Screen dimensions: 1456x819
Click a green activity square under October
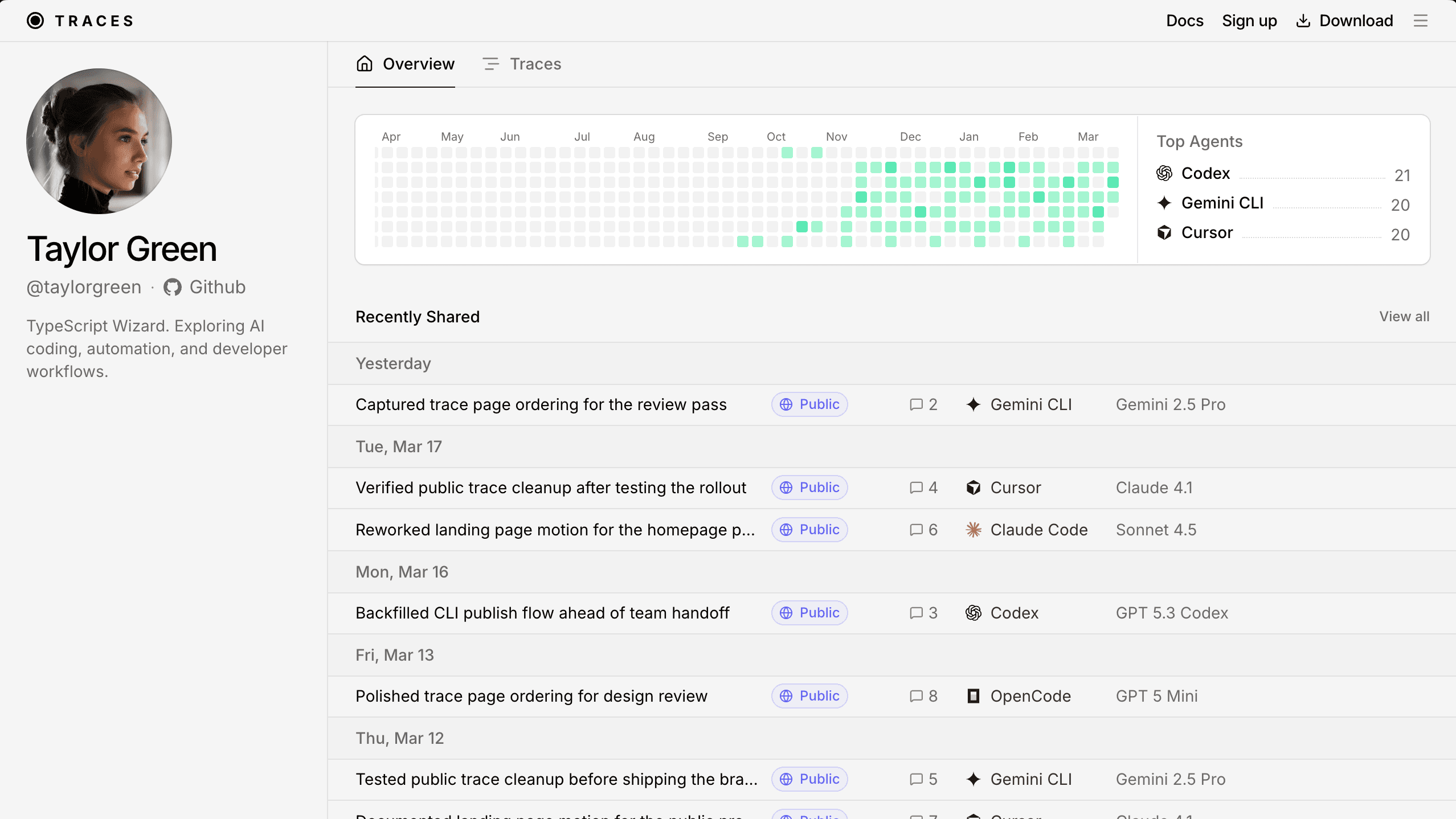tap(787, 153)
